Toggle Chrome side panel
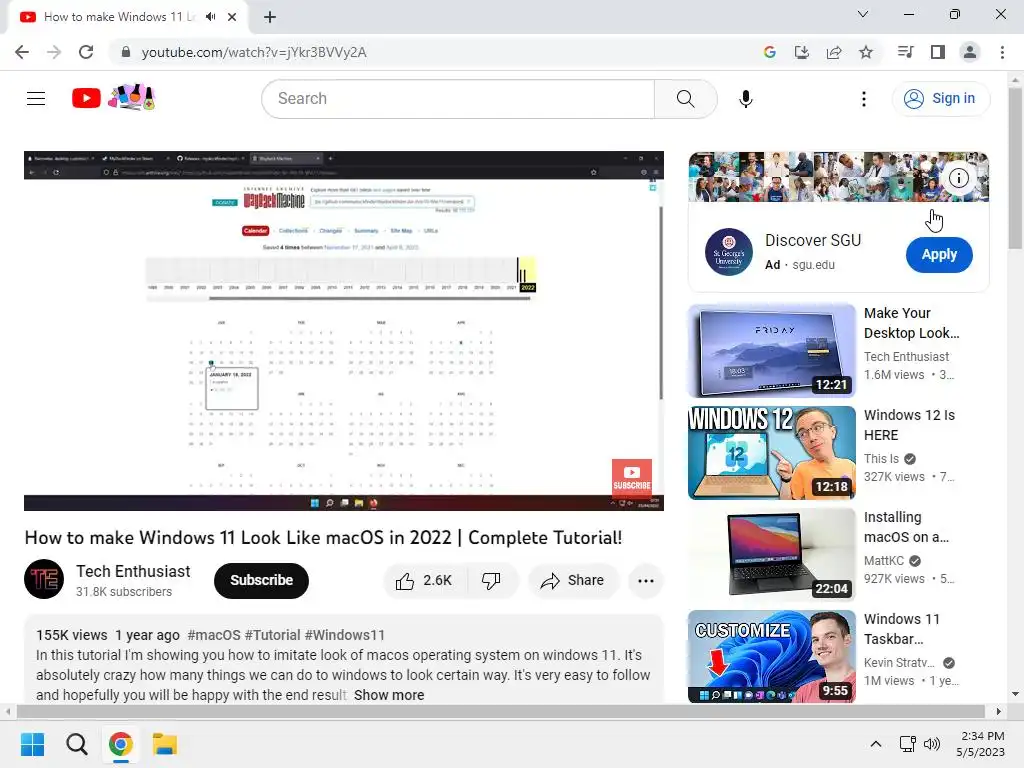This screenshot has height=768, width=1024. pyautogui.click(x=938, y=52)
